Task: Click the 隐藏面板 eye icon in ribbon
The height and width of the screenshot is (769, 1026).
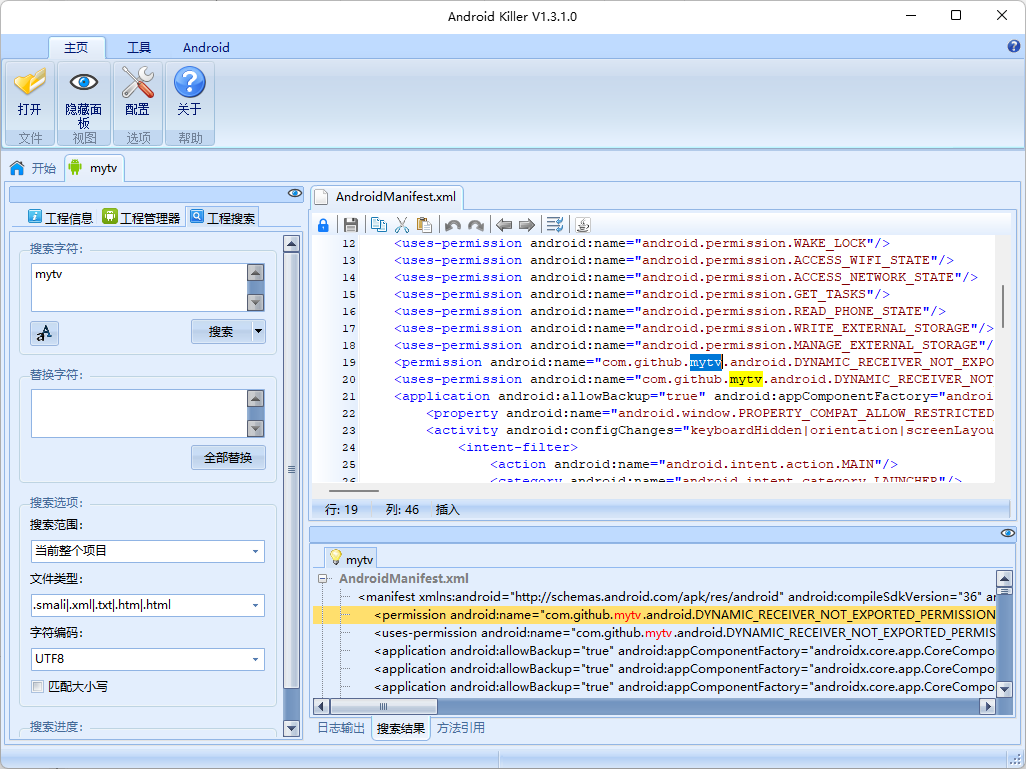Action: (84, 82)
